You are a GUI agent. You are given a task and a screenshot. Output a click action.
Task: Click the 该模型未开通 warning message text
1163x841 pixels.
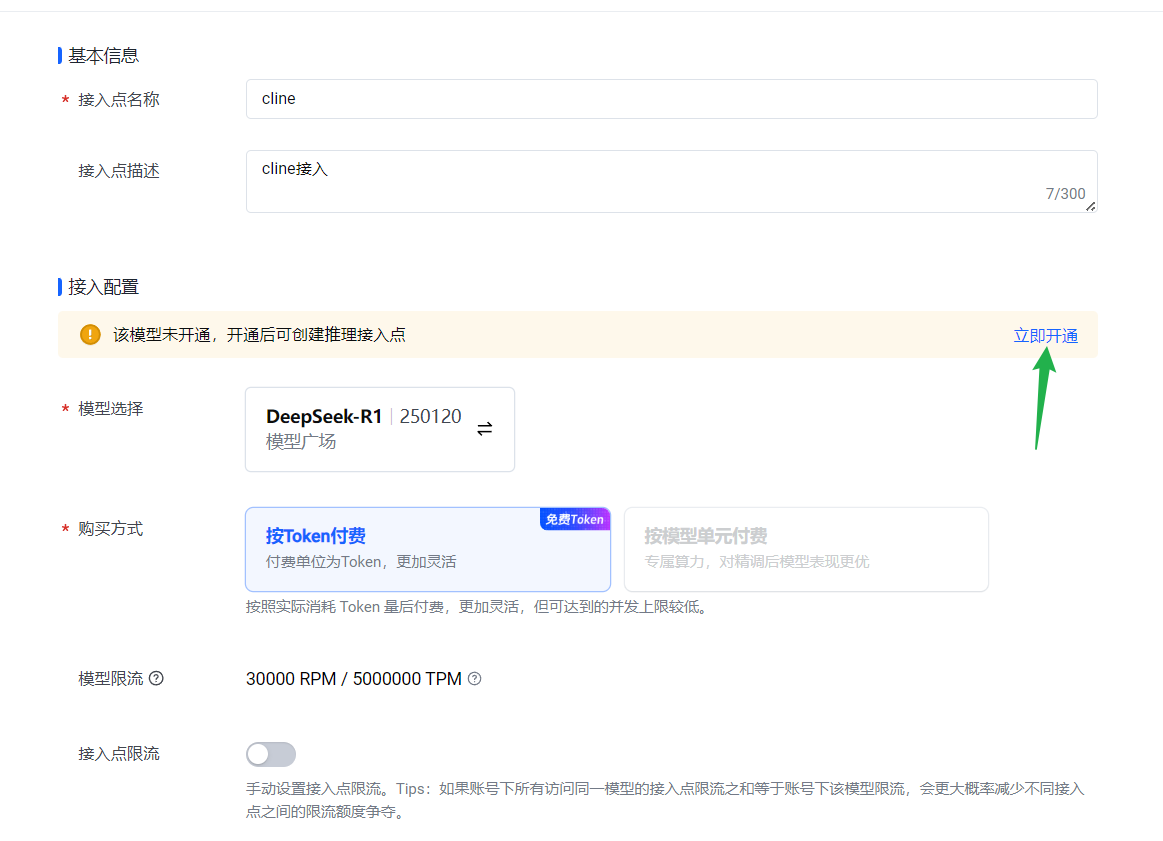point(259,335)
